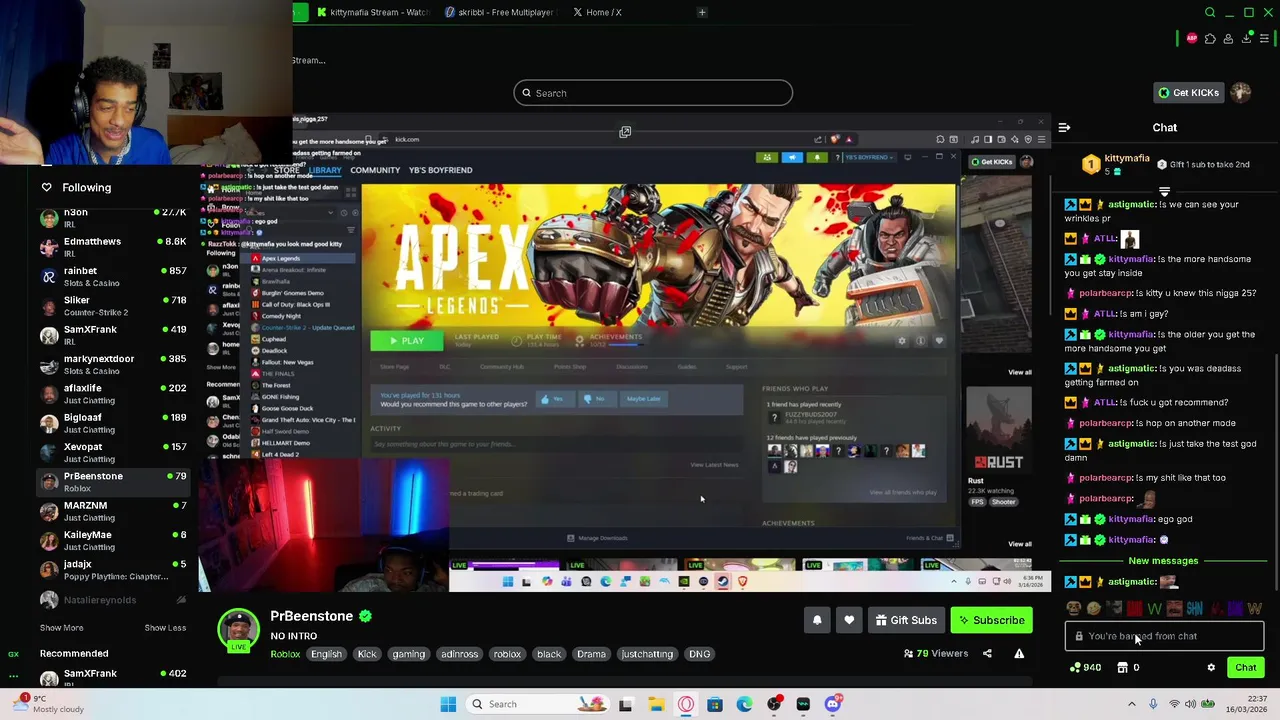Image resolution: width=1280 pixels, height=720 pixels.
Task: Click PrBeenstone live avatar
Action: click(238, 630)
